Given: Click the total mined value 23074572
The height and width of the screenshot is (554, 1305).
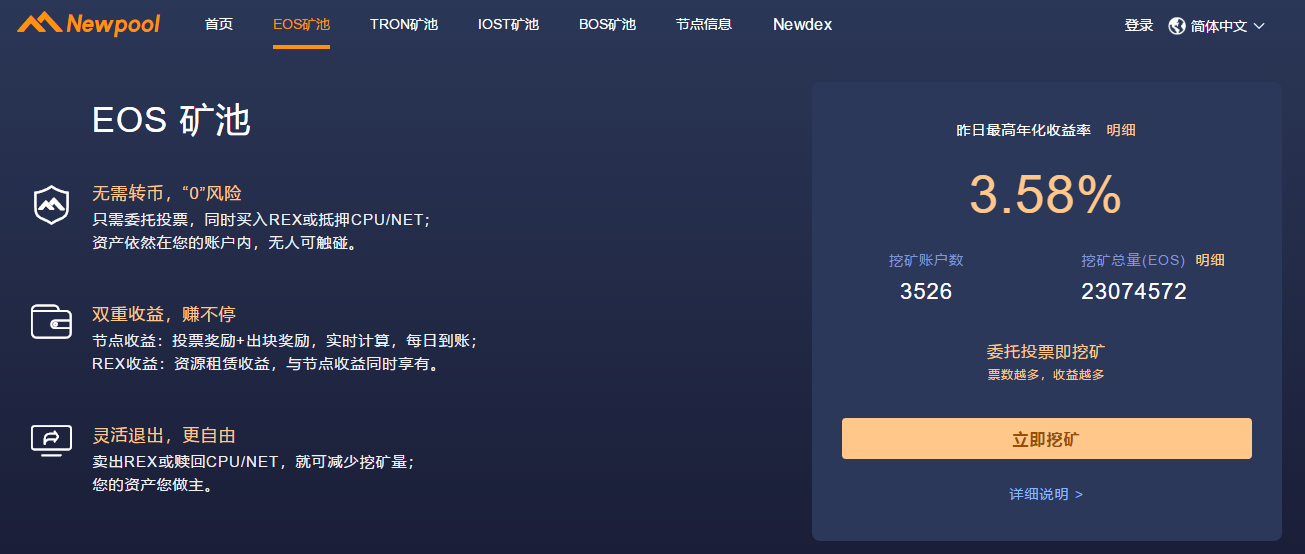Looking at the screenshot, I should [1134, 292].
